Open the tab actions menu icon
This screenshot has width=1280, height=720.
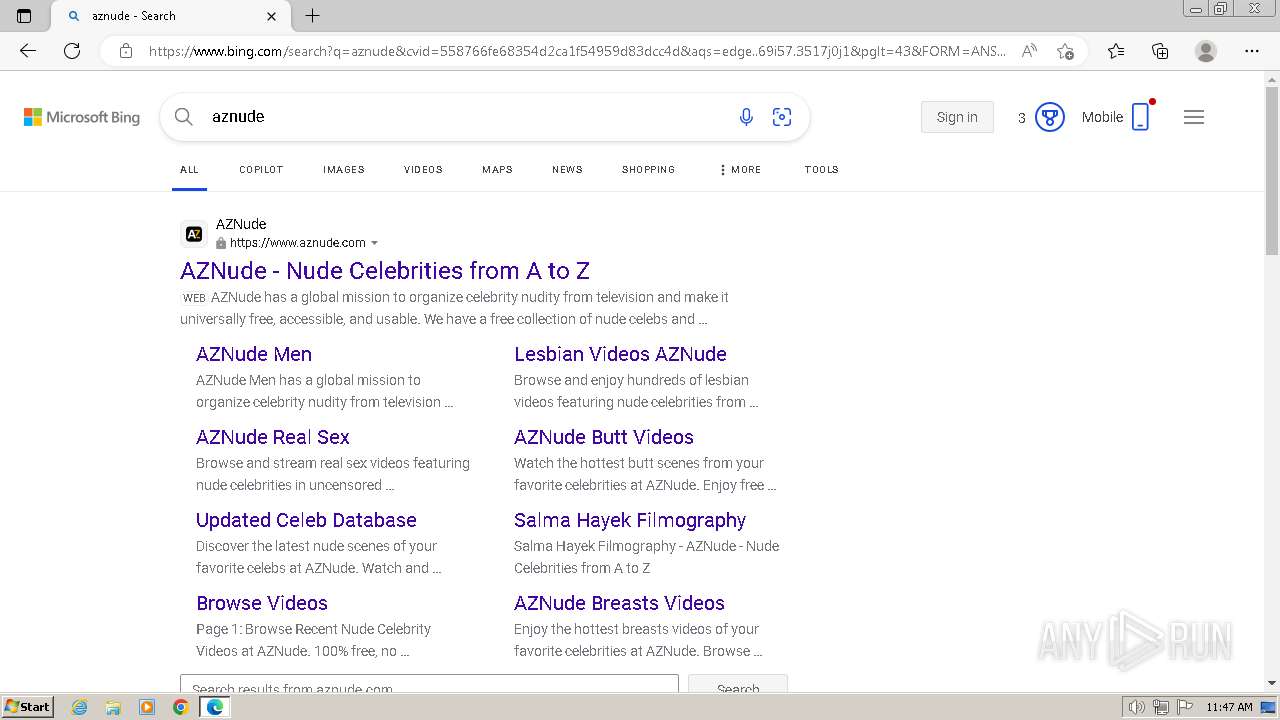[x=24, y=16]
